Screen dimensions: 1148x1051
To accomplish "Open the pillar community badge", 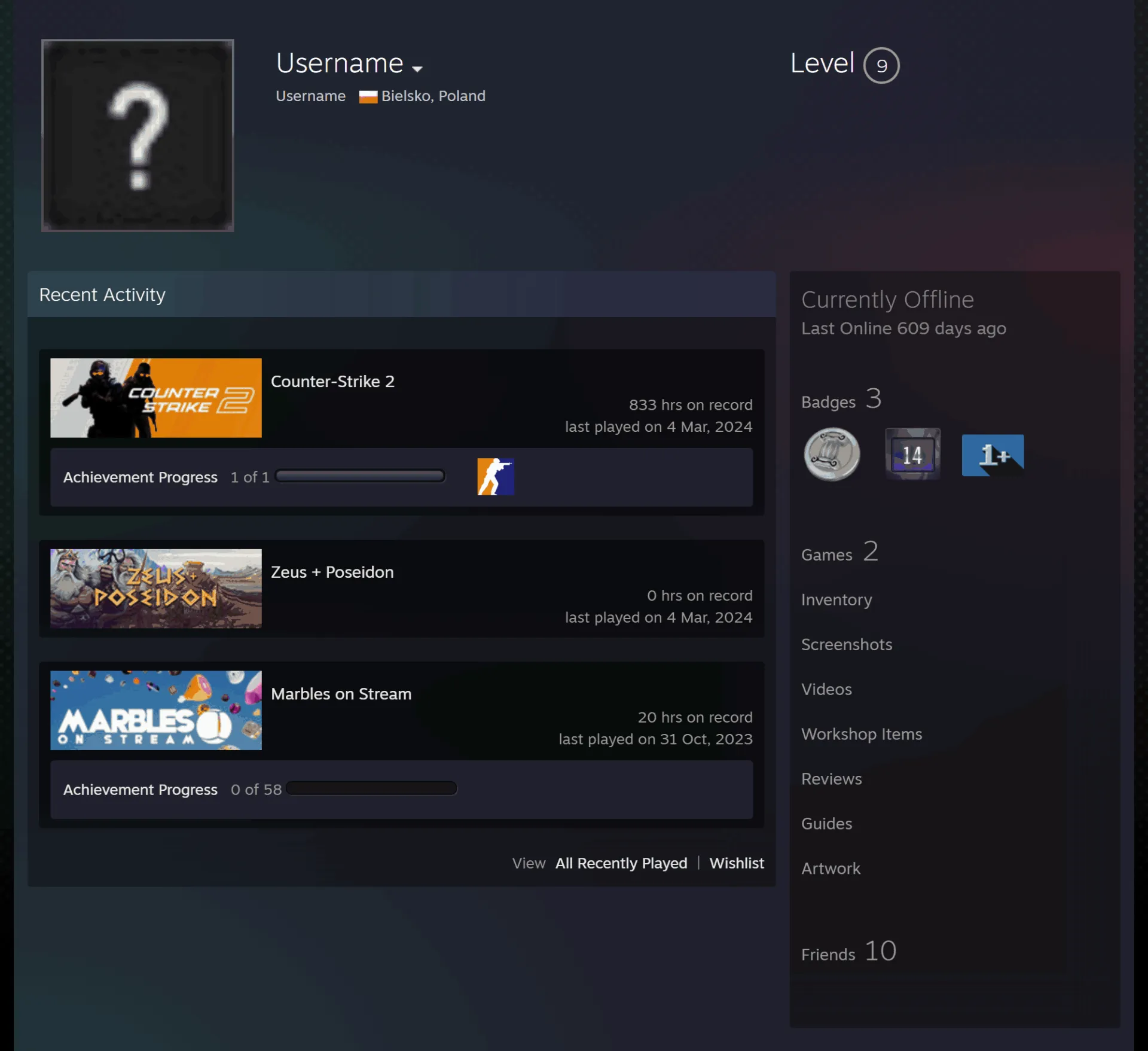I will (832, 455).
